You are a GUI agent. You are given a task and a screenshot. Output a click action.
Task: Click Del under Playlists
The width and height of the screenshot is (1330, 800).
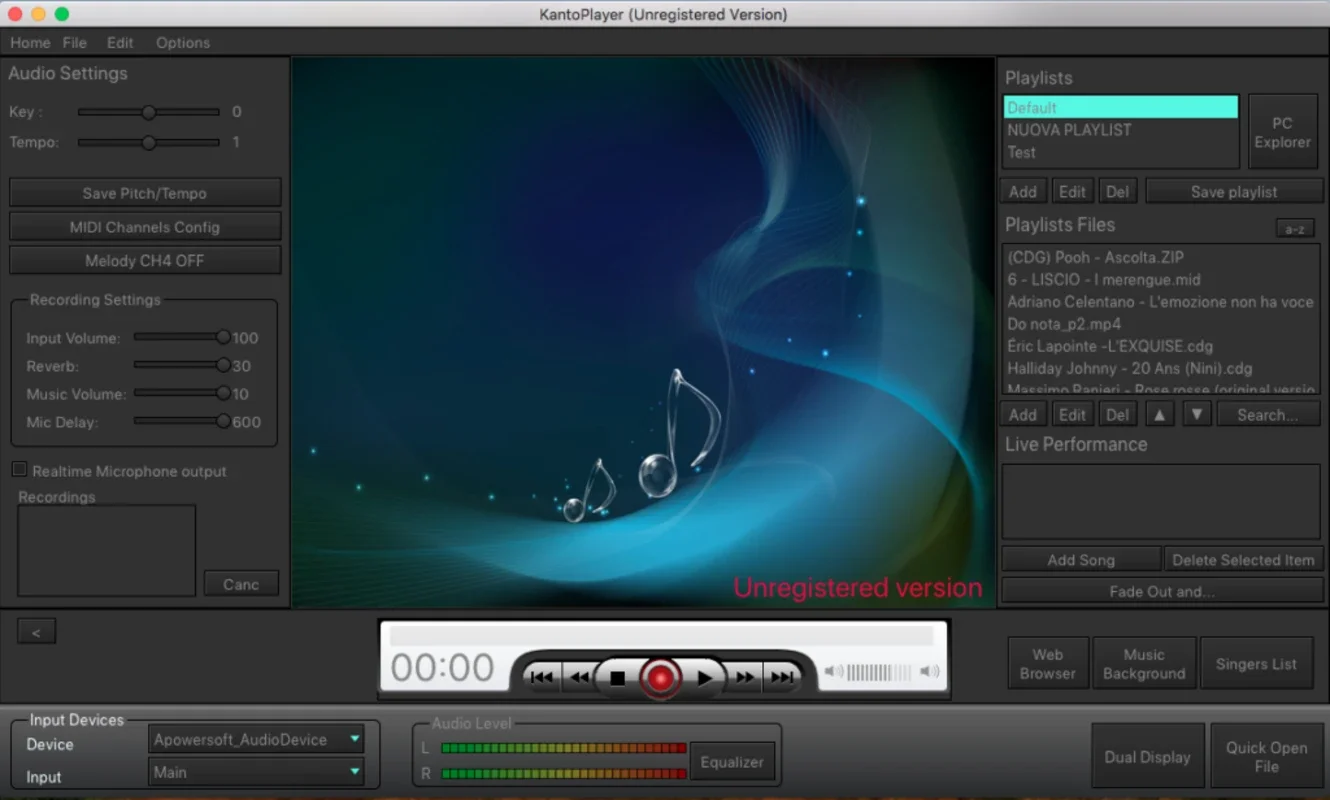pyautogui.click(x=1118, y=192)
